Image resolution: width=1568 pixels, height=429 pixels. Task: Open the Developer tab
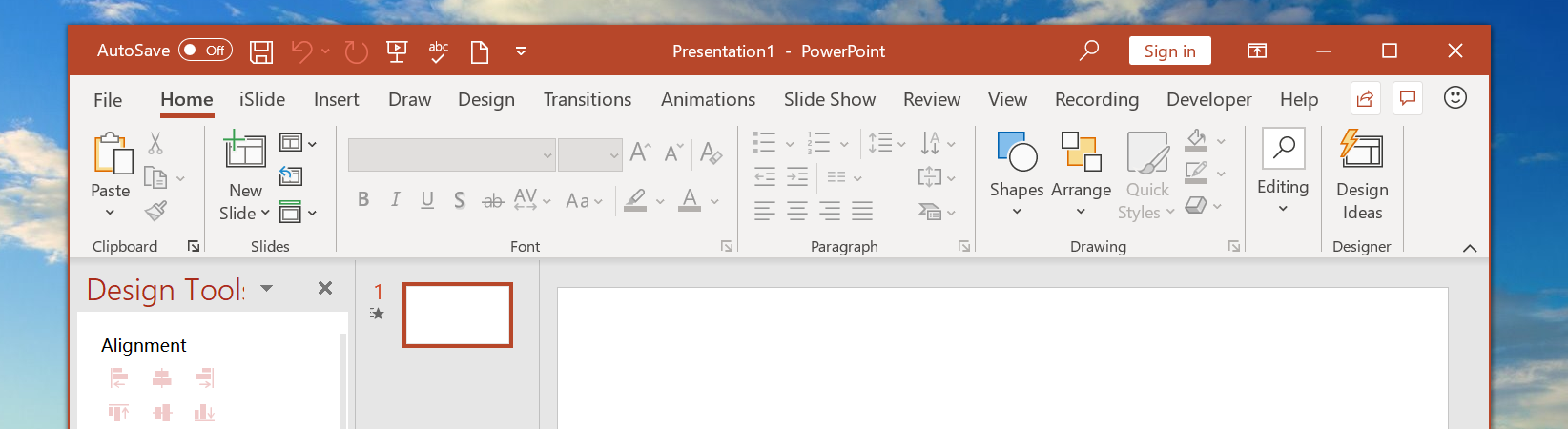click(1209, 99)
